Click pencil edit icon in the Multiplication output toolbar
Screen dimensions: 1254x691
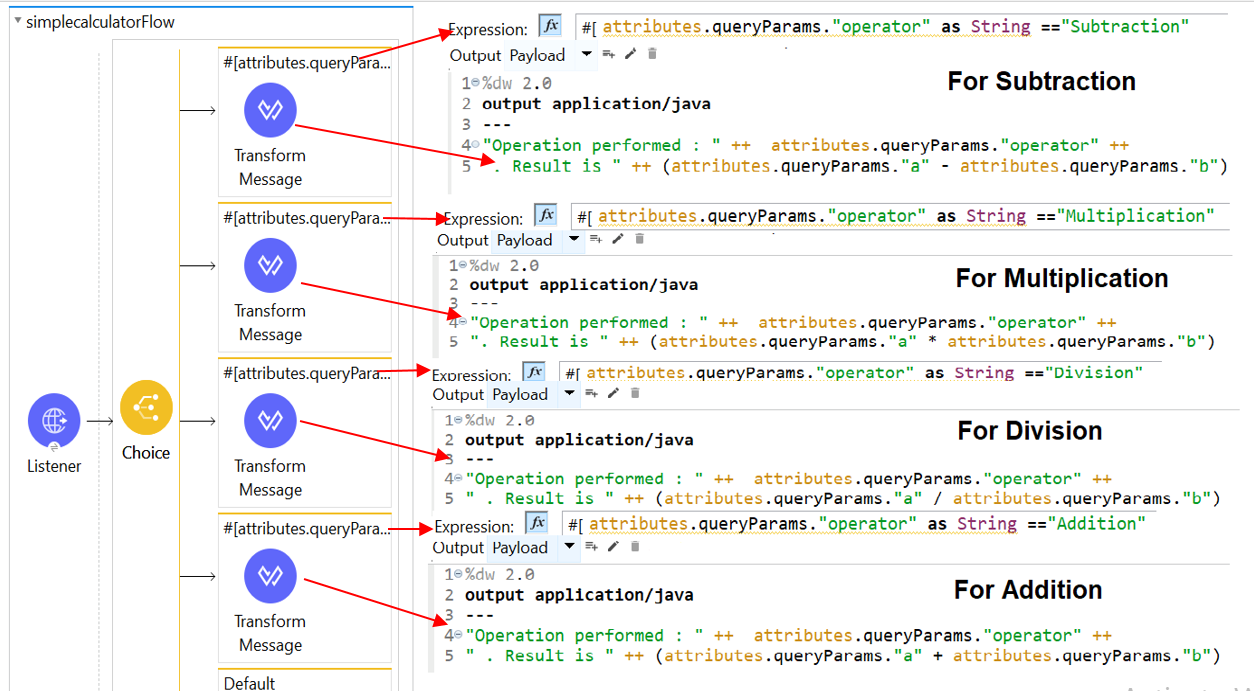pos(617,239)
